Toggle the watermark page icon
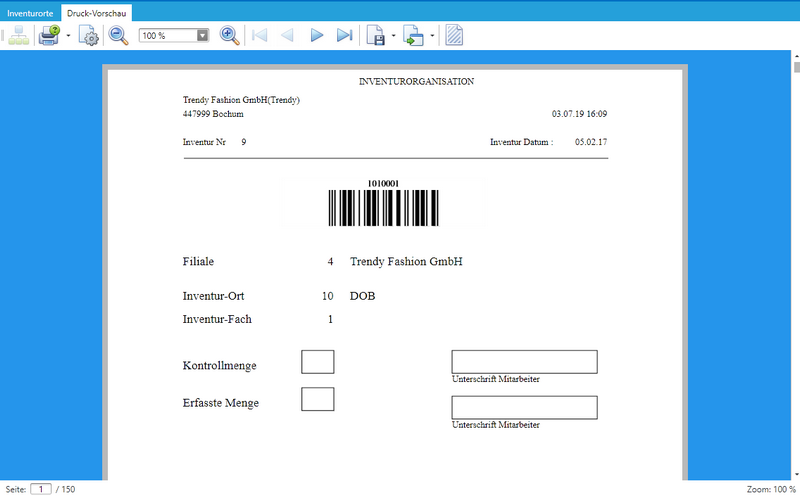 point(454,35)
